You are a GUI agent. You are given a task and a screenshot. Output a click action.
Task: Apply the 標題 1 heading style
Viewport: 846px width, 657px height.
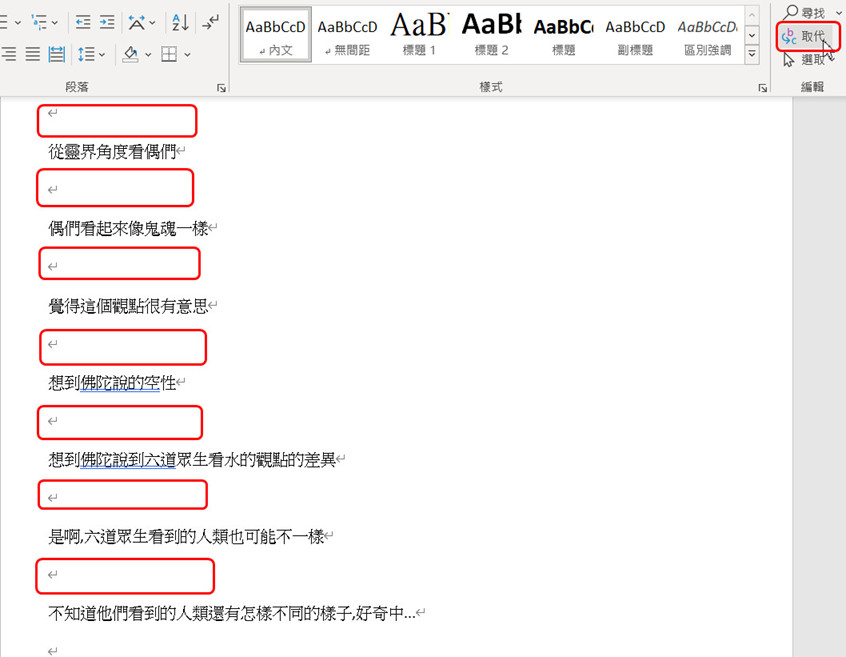coord(419,35)
